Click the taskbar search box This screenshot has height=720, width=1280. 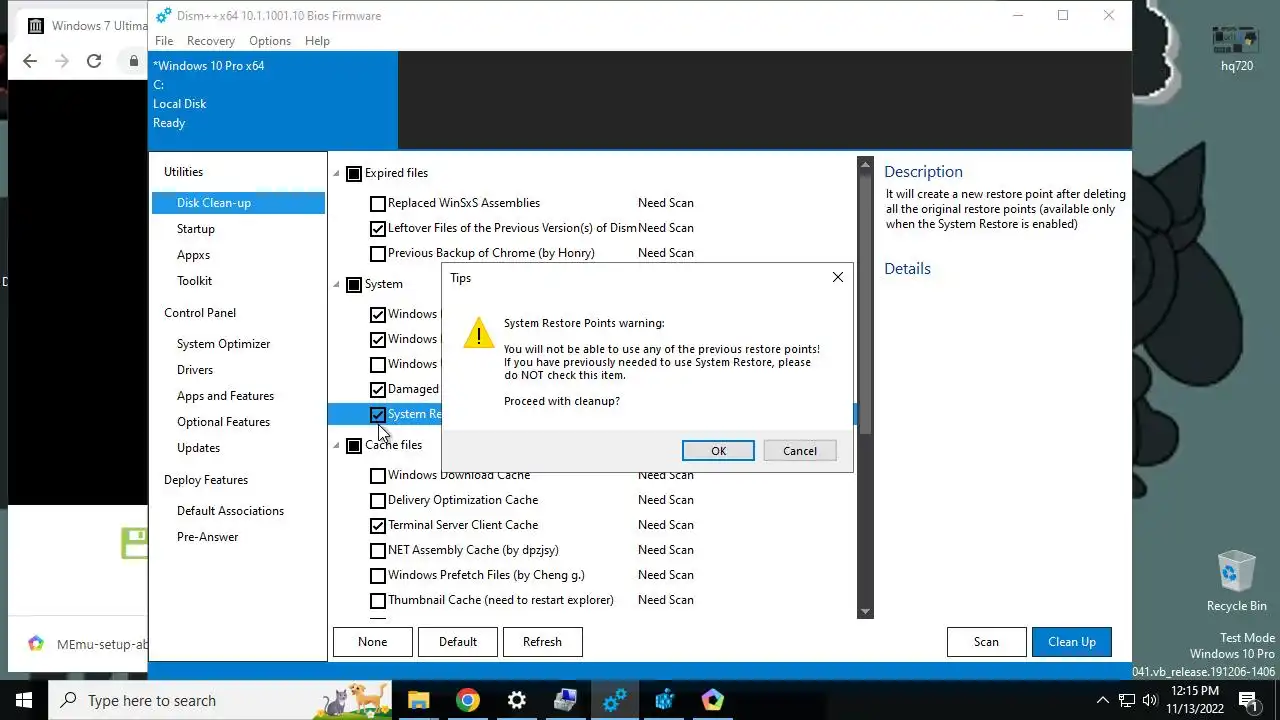click(x=220, y=700)
